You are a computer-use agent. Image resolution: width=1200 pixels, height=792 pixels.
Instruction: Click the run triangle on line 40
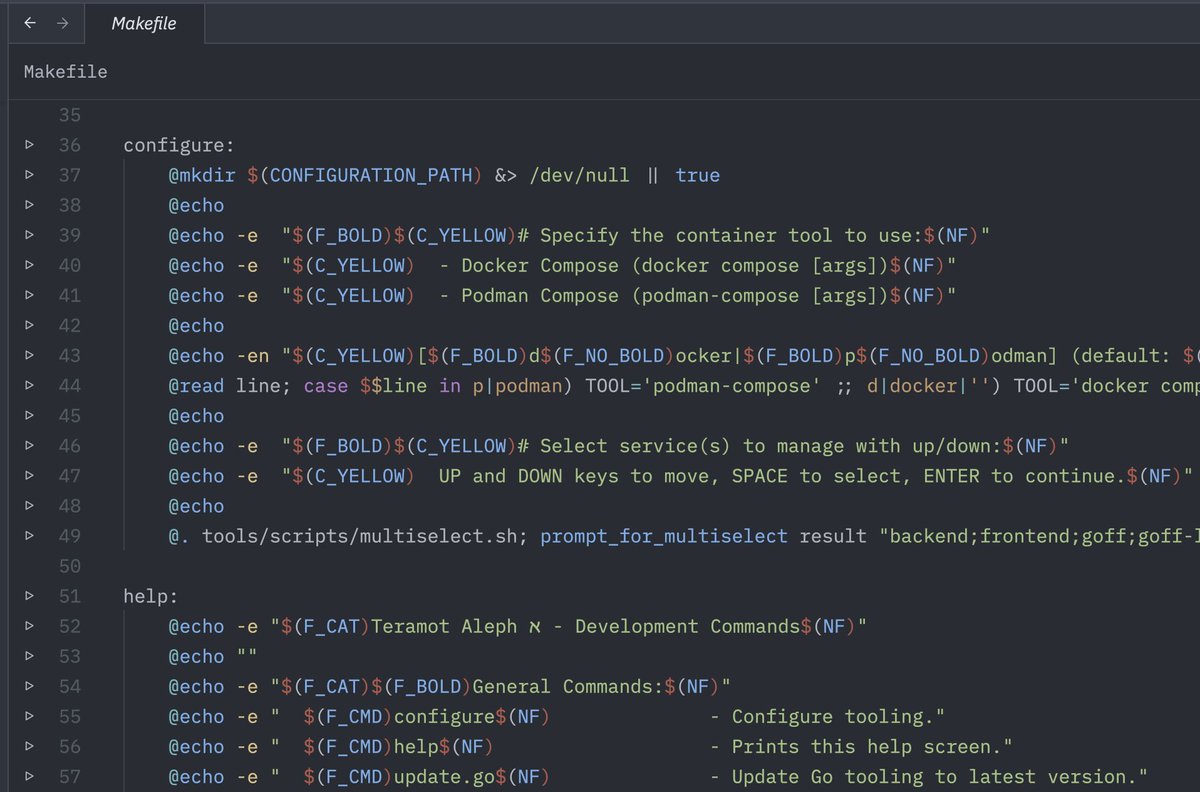tap(30, 265)
